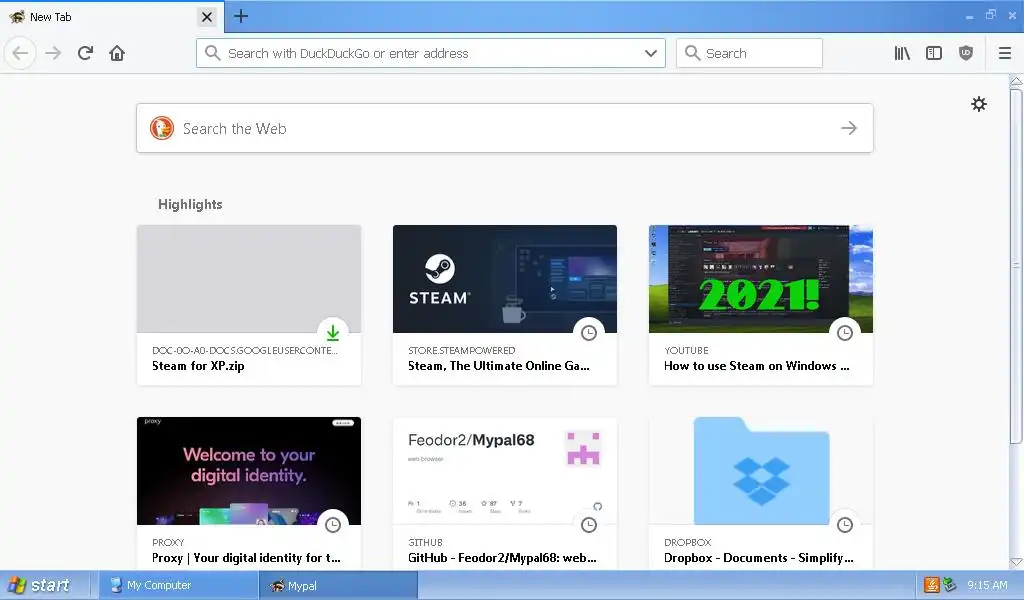Click history clock icon on Dropbox card
1024x600 pixels.
coord(845,524)
